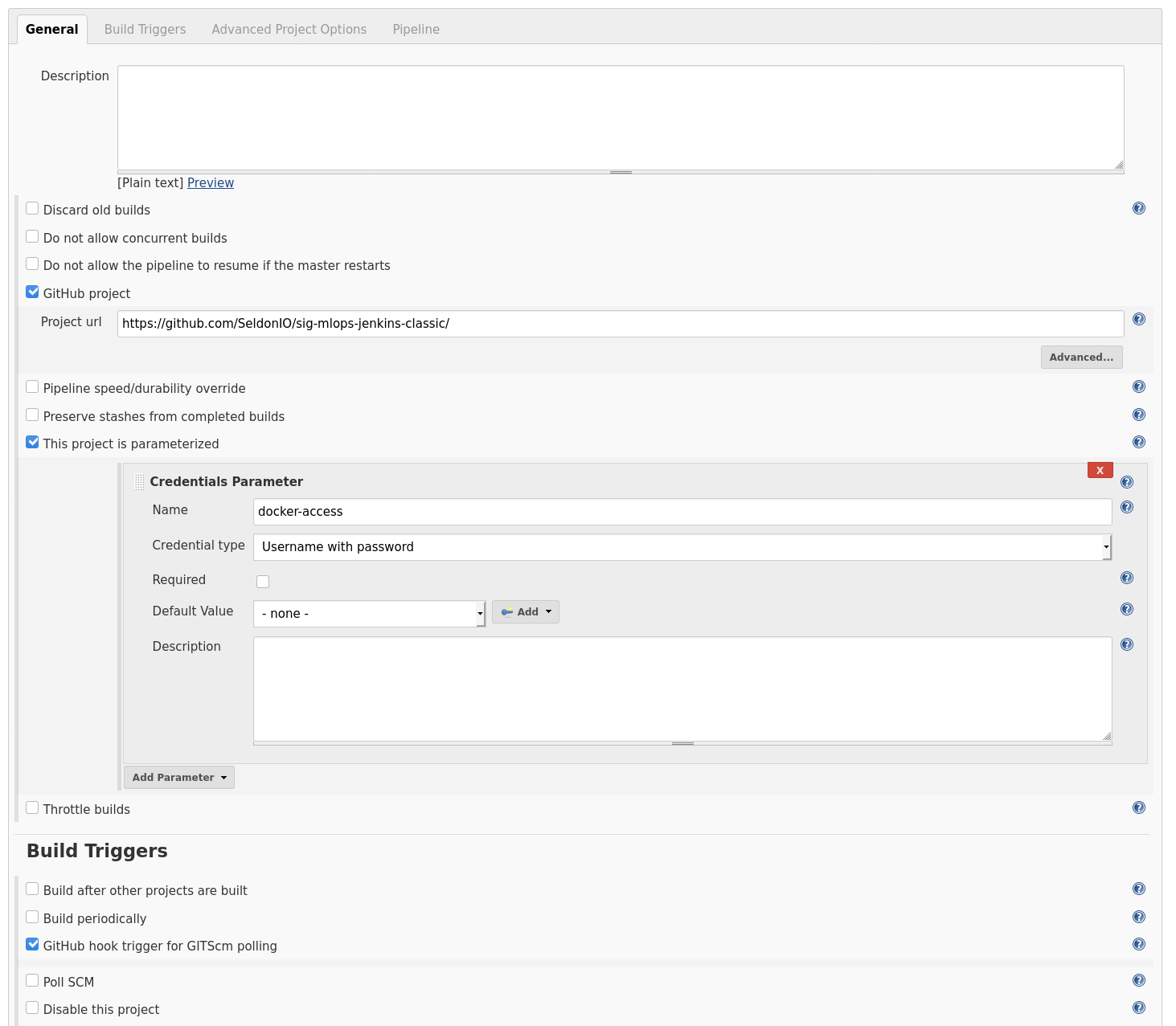Open help for This project is parameterized

[1139, 442]
